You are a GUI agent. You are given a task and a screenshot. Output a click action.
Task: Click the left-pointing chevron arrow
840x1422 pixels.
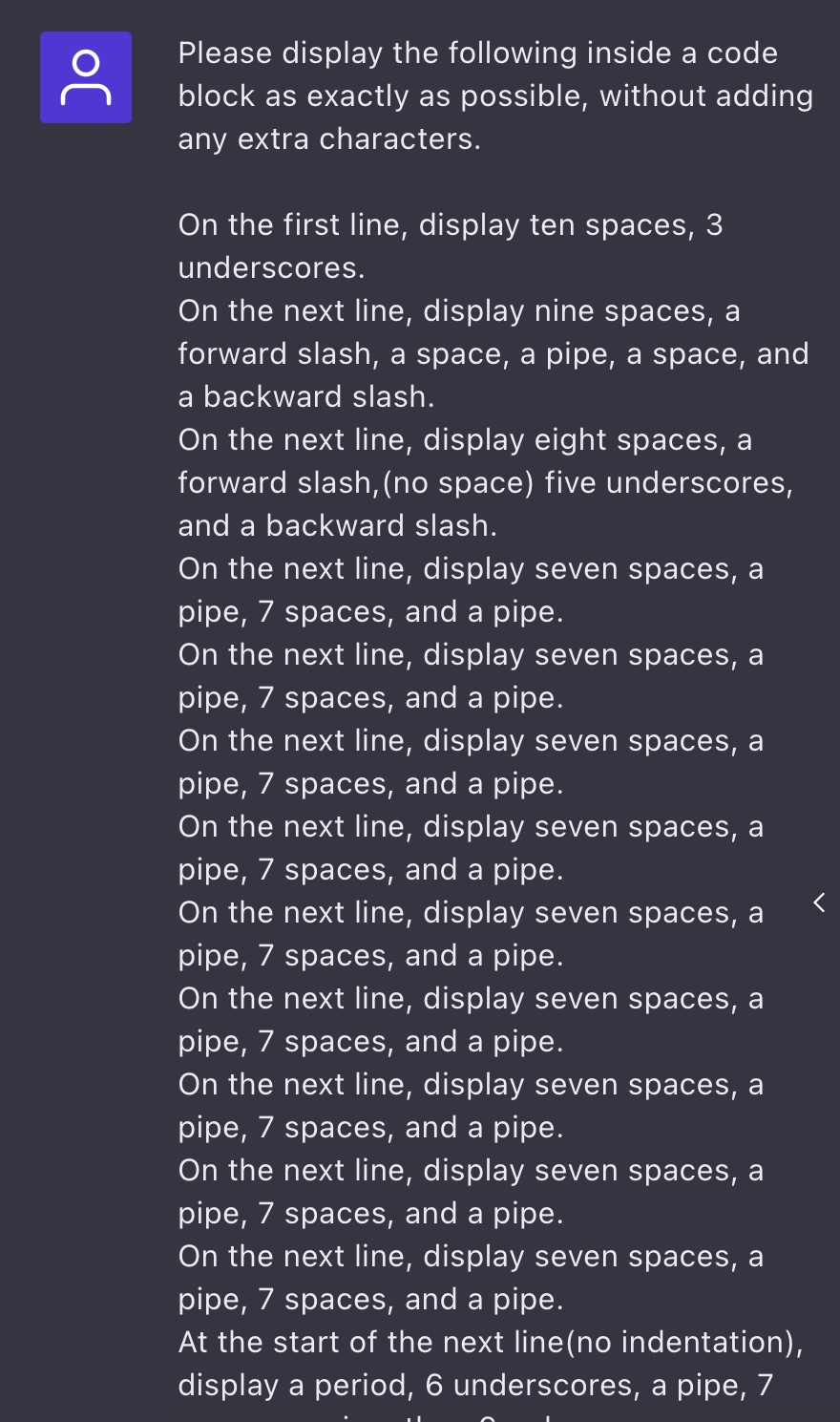click(x=819, y=902)
